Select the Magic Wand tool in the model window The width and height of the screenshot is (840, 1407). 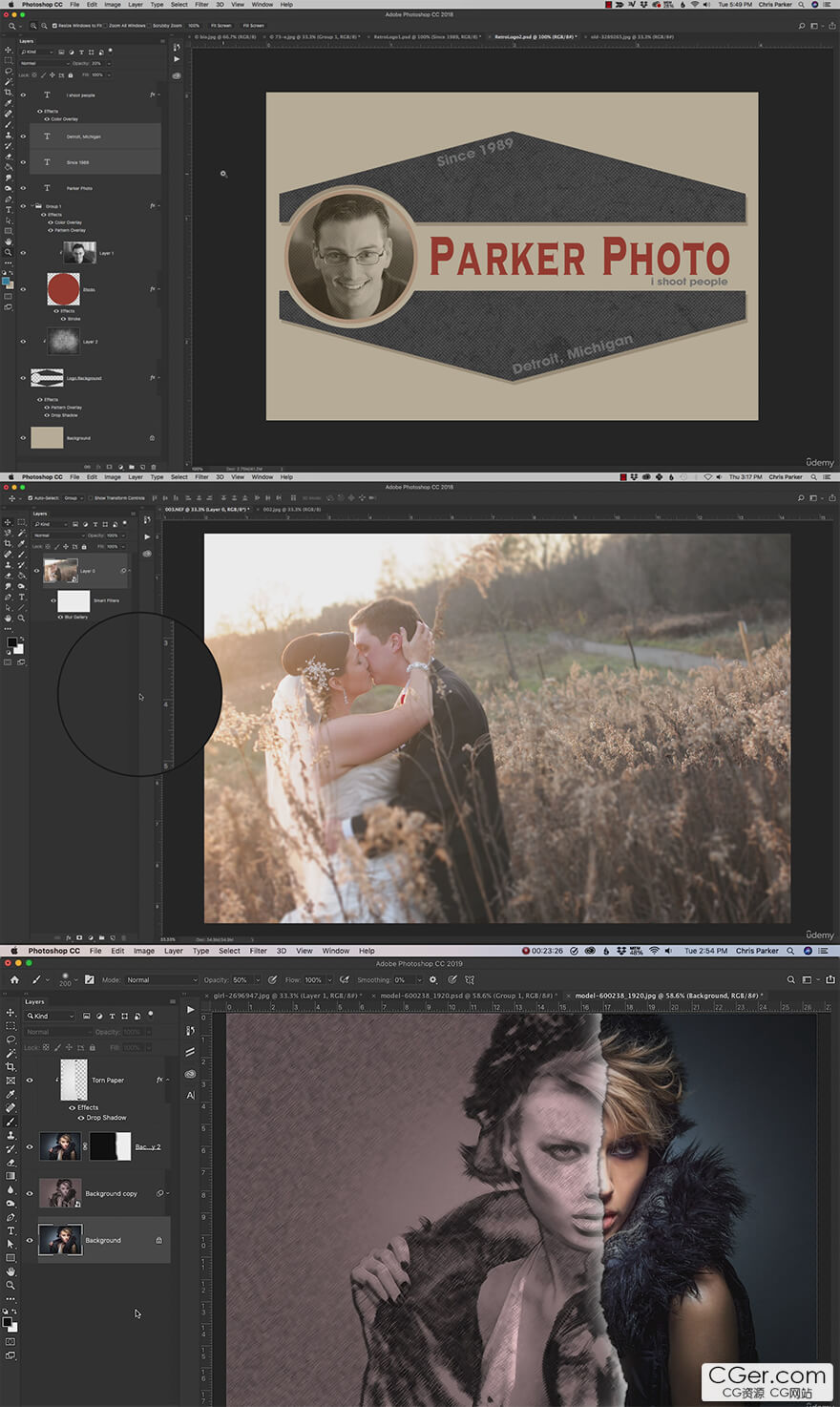pos(10,1053)
